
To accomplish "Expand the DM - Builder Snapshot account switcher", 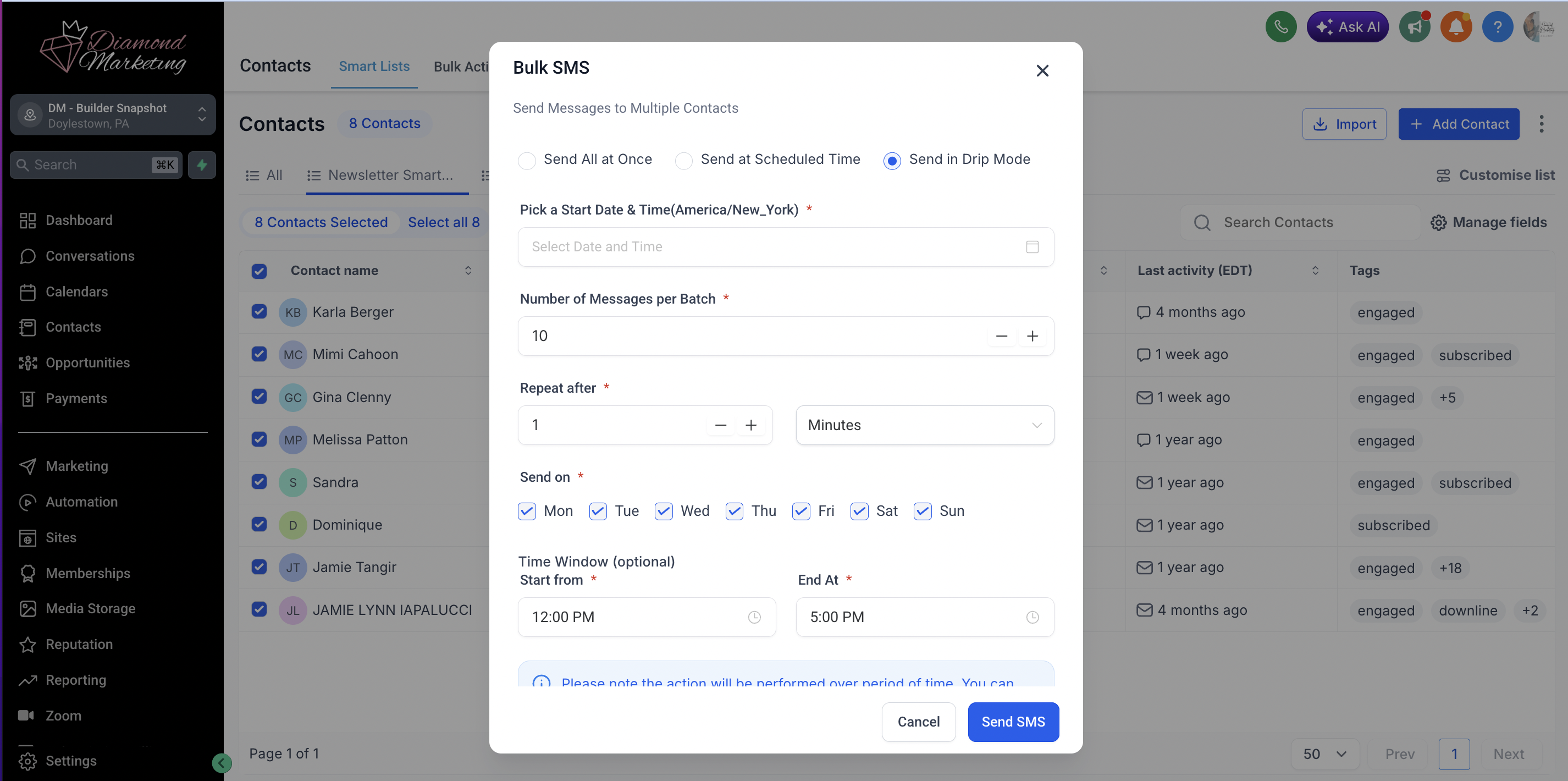I will [113, 115].
